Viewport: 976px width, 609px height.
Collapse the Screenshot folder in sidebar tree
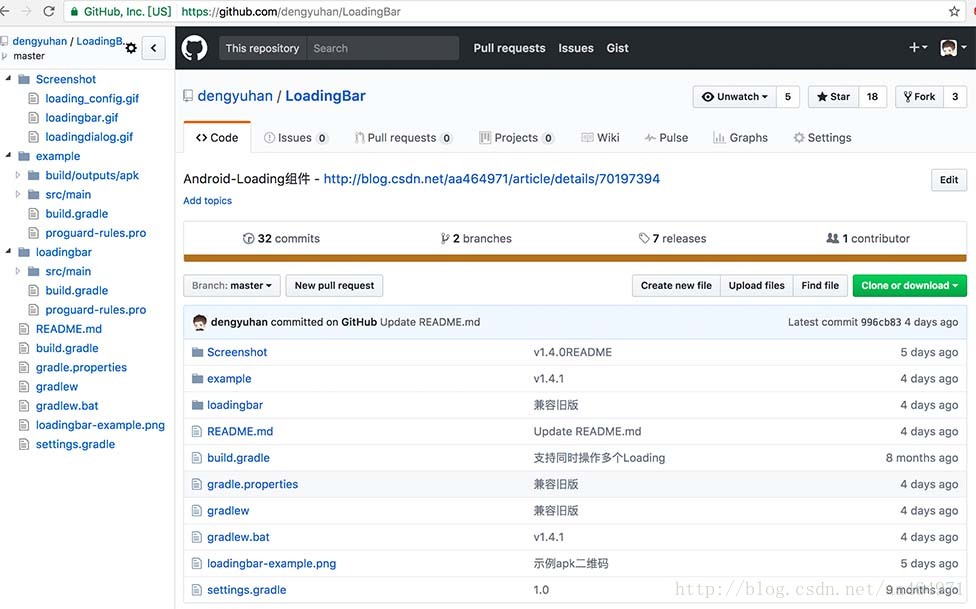[8, 78]
